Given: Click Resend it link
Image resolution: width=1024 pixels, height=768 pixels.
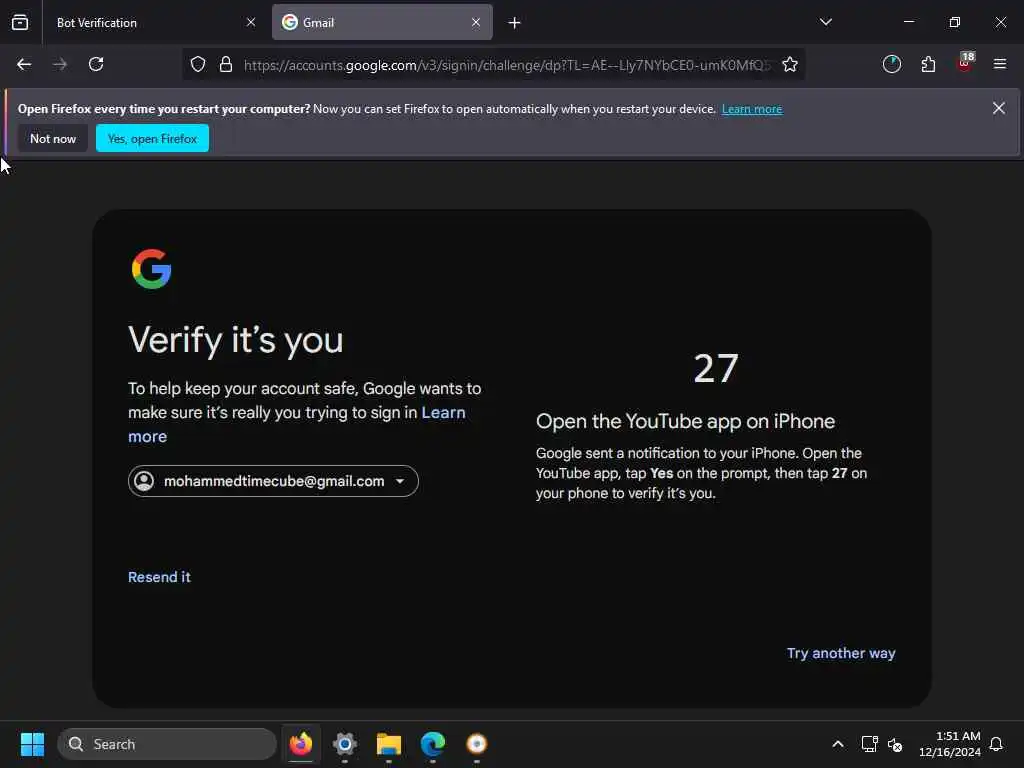Looking at the screenshot, I should click(x=159, y=577).
